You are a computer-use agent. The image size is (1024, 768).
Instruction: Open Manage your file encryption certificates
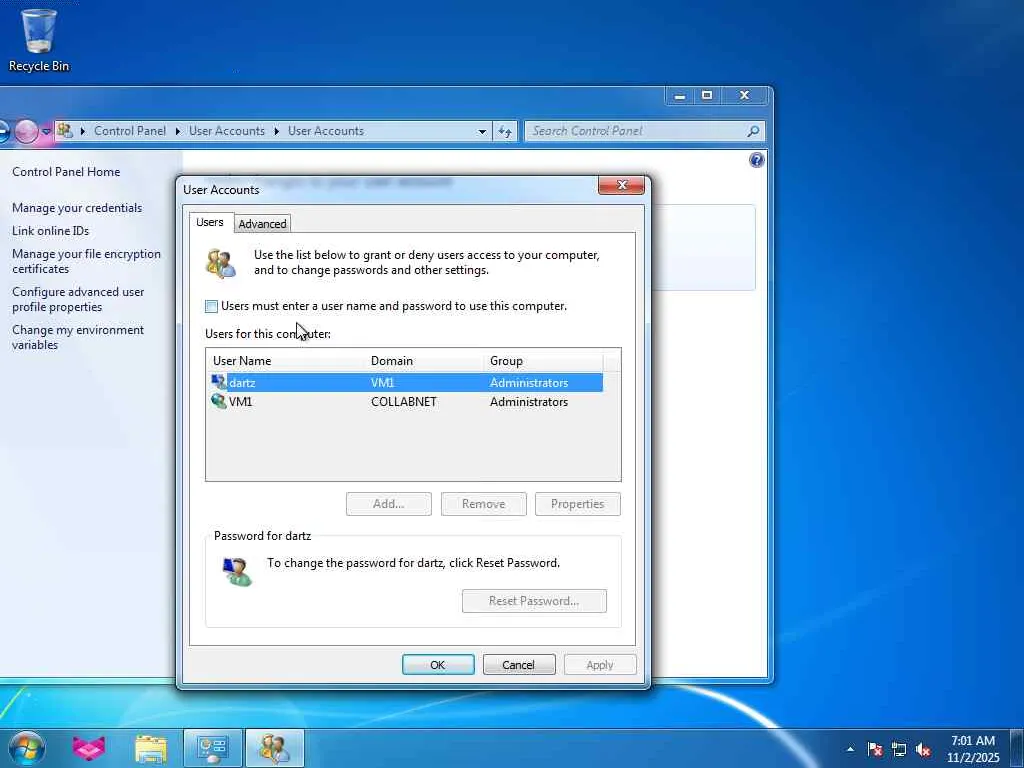[86, 261]
